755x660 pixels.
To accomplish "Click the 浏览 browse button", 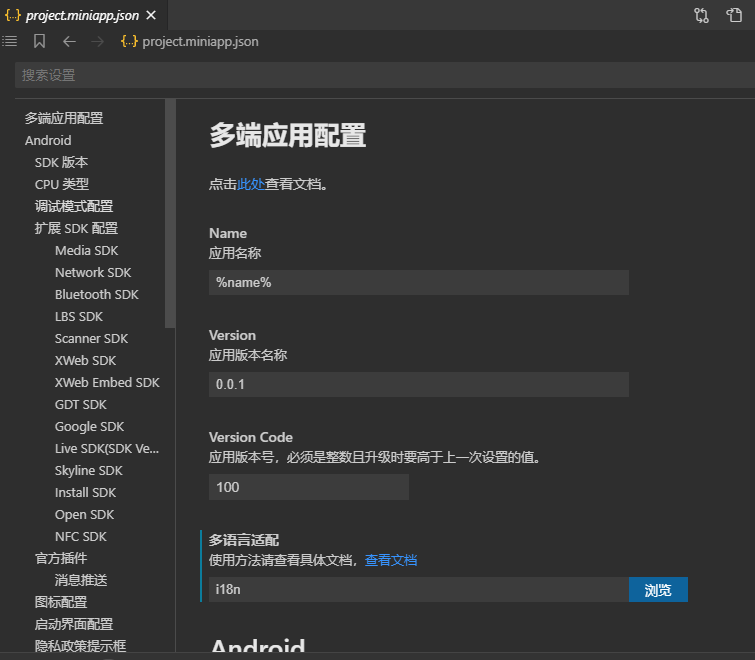I will [x=658, y=590].
